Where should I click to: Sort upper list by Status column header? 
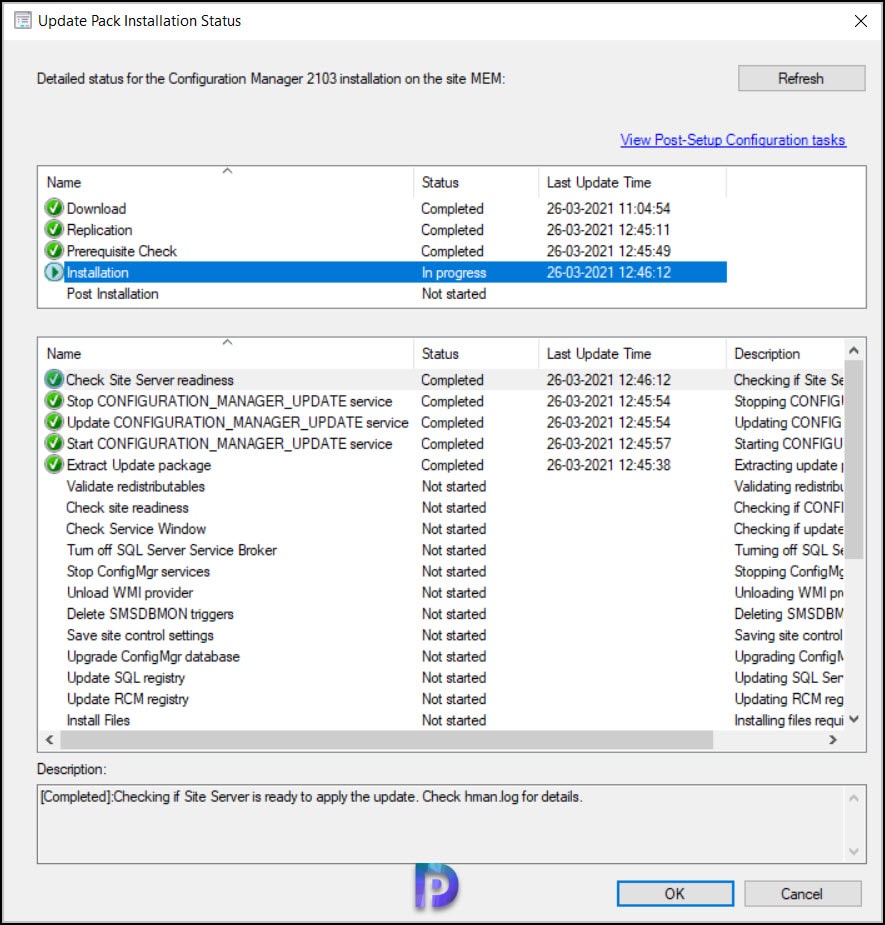[x=476, y=182]
